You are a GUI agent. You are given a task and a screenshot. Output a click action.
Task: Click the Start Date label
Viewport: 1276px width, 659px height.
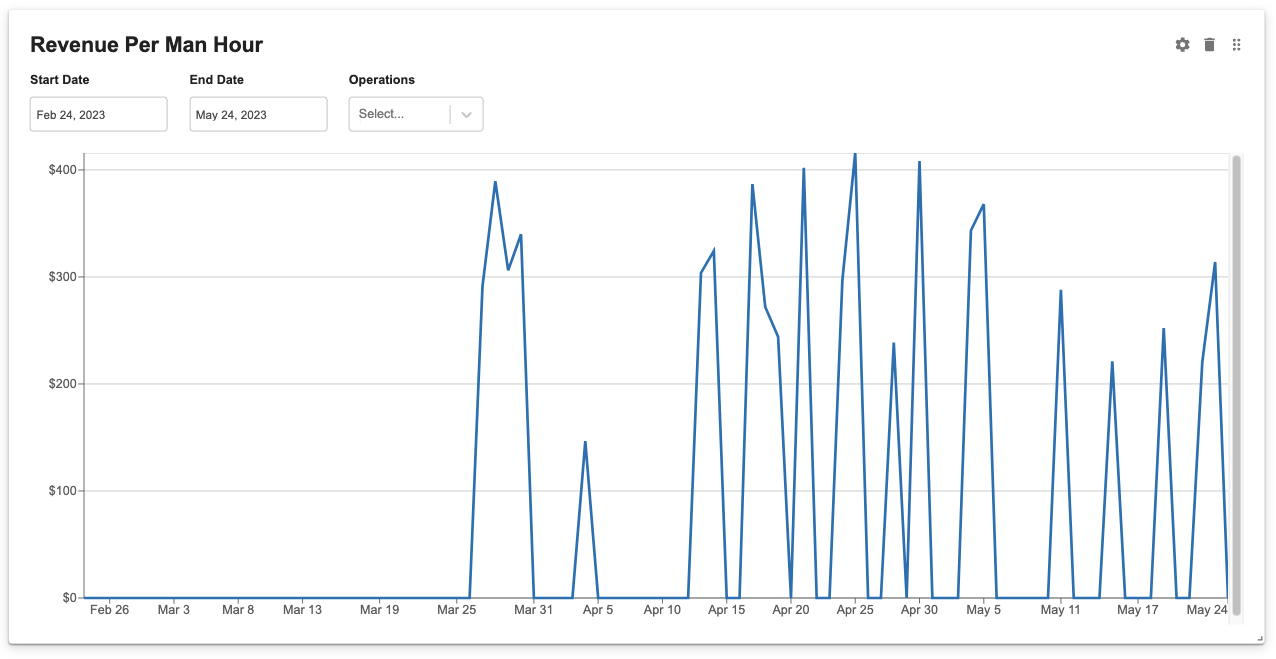[x=60, y=80]
